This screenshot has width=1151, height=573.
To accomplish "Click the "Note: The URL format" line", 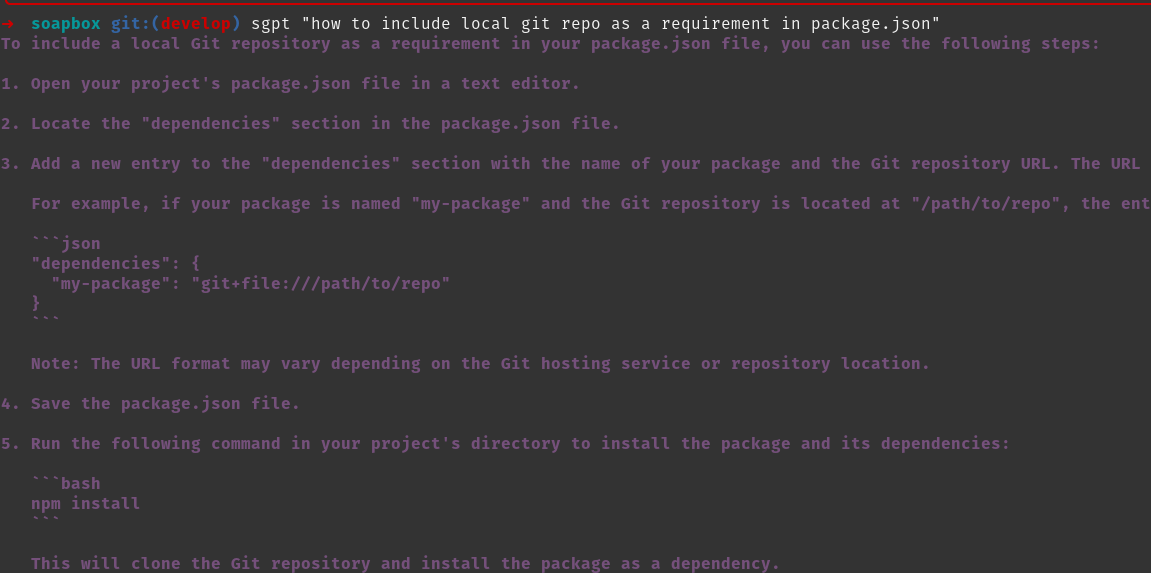I will (x=480, y=364).
